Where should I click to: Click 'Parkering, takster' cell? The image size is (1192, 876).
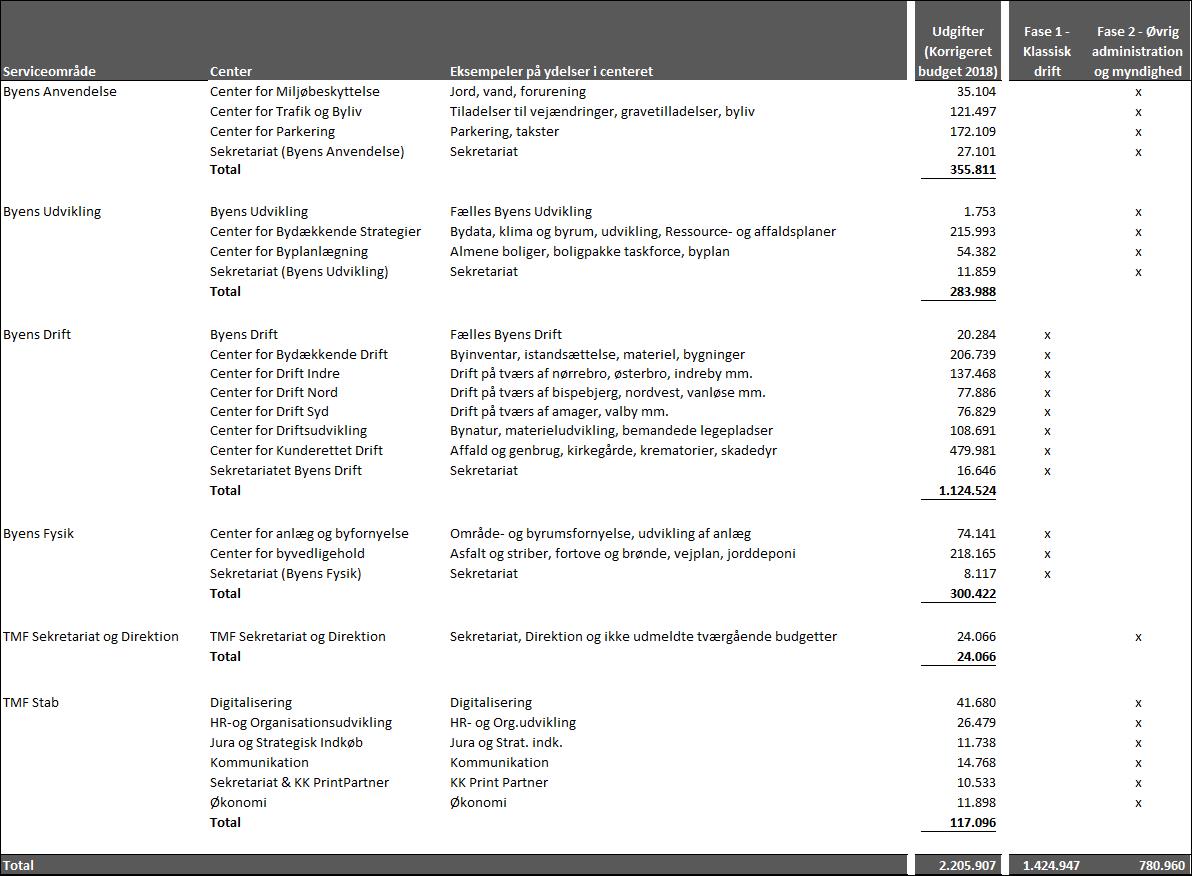504,132
